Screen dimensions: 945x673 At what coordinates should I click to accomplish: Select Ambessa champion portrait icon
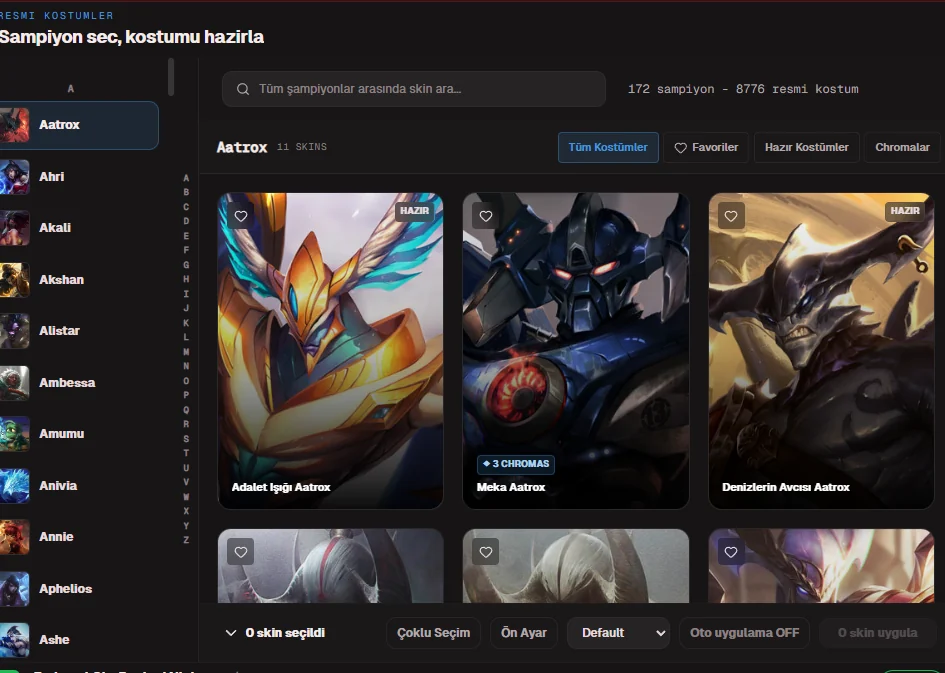click(x=14, y=383)
